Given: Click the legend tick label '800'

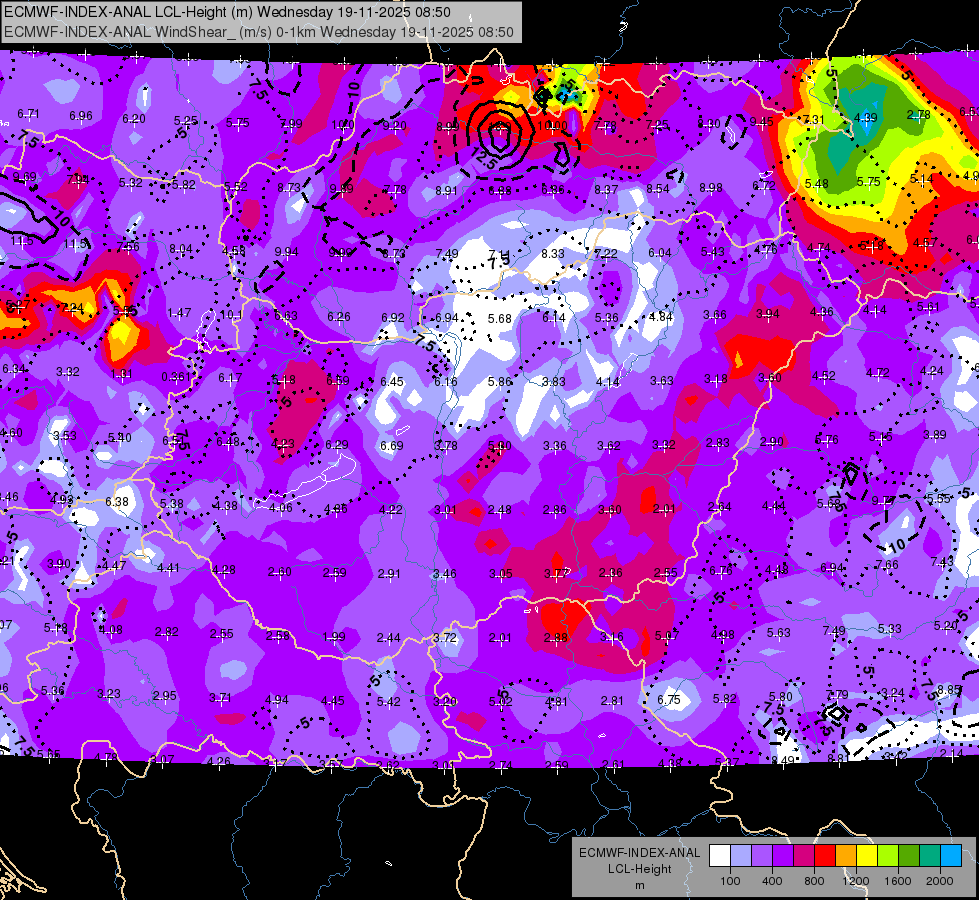Looking at the screenshot, I should point(814,881).
